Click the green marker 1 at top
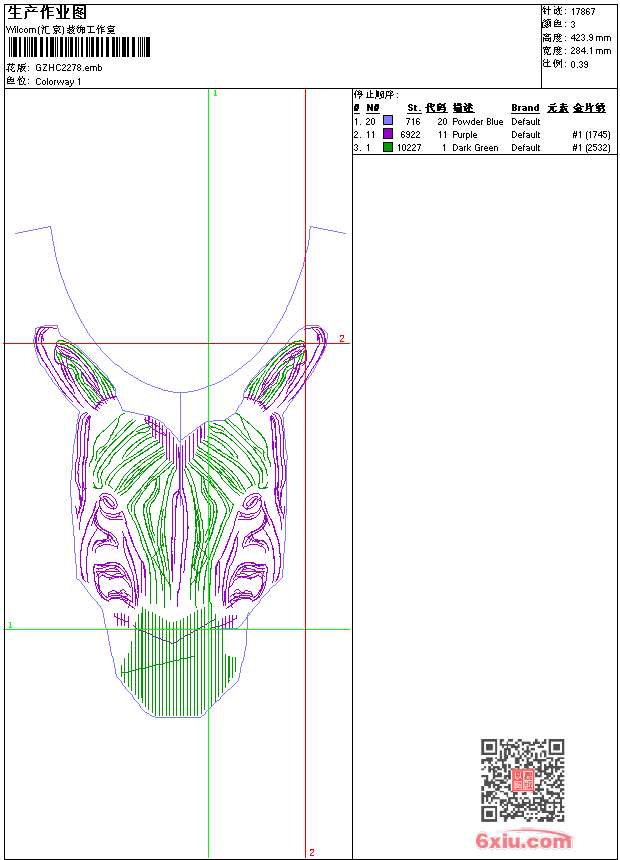This screenshot has width=620, height=860. pos(215,93)
